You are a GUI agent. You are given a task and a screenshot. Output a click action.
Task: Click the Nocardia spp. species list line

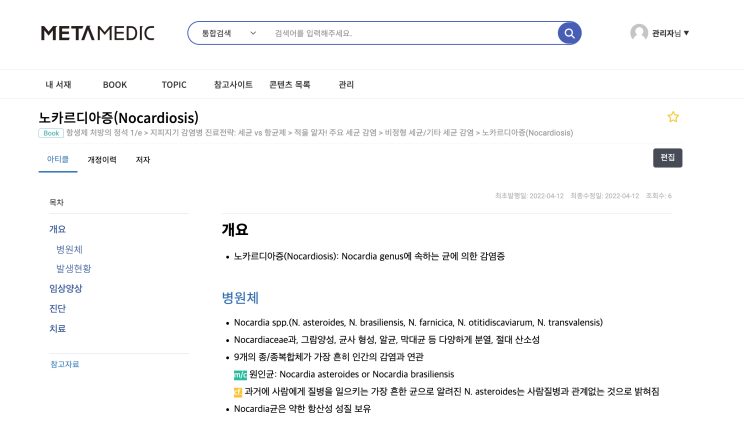click(x=418, y=323)
